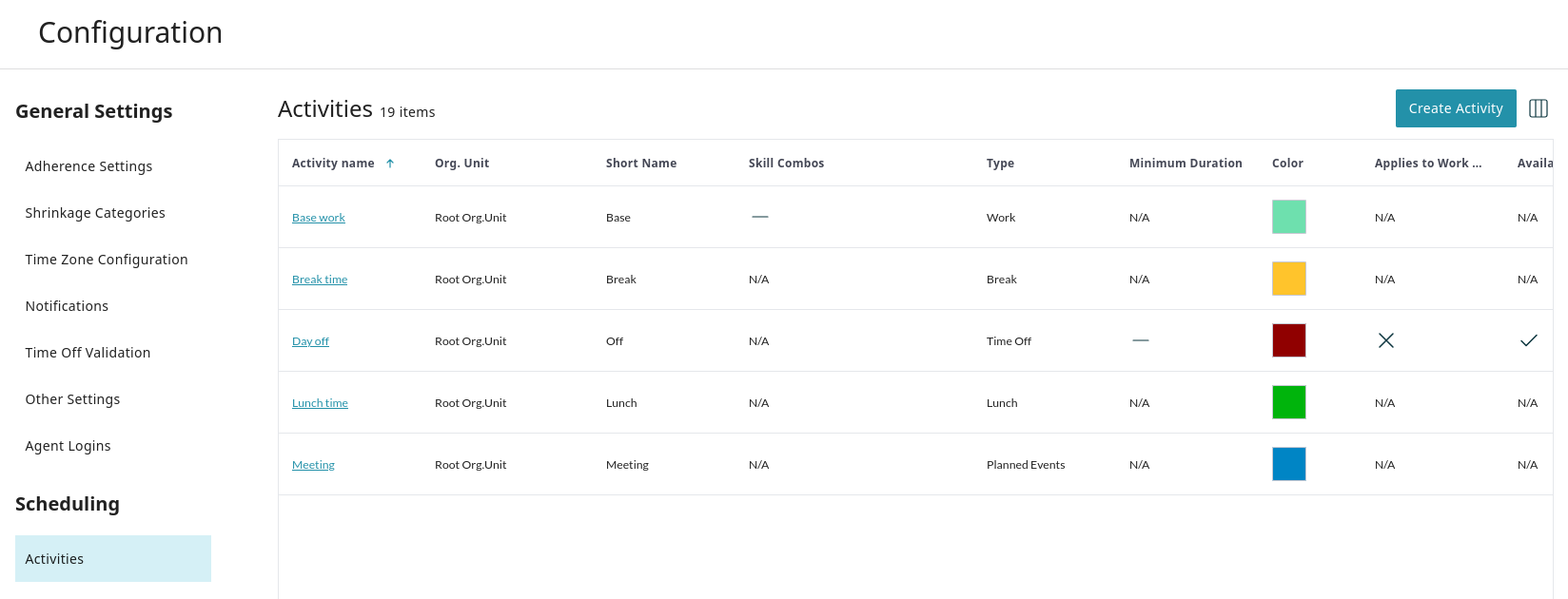Click Create Activity button

point(1455,108)
